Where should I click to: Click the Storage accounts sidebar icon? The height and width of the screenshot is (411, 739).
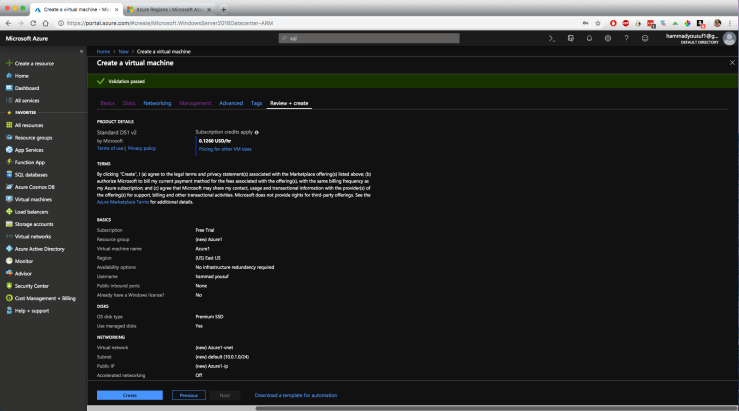click(x=9, y=224)
